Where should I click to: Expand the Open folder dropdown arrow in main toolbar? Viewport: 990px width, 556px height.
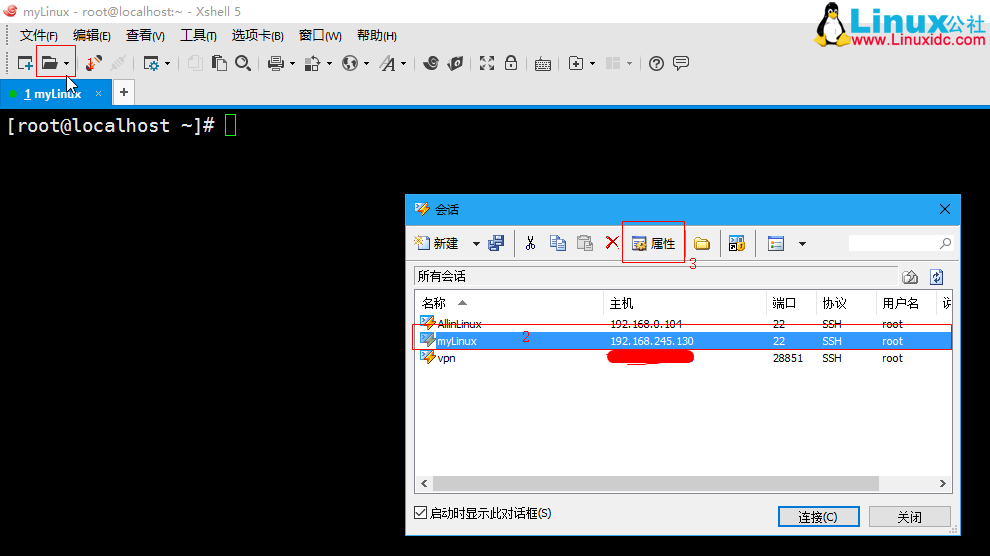coord(66,64)
